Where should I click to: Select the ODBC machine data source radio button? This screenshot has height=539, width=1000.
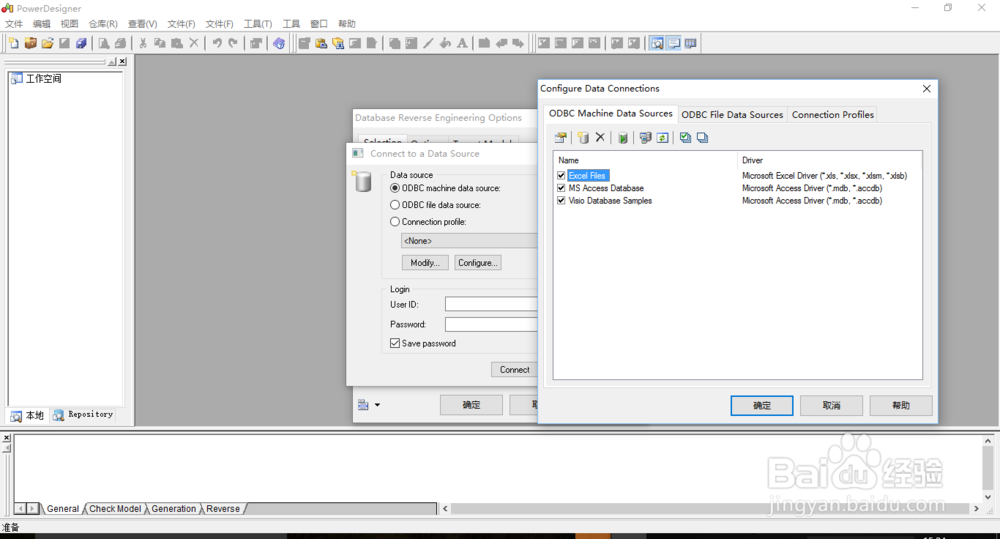395,188
